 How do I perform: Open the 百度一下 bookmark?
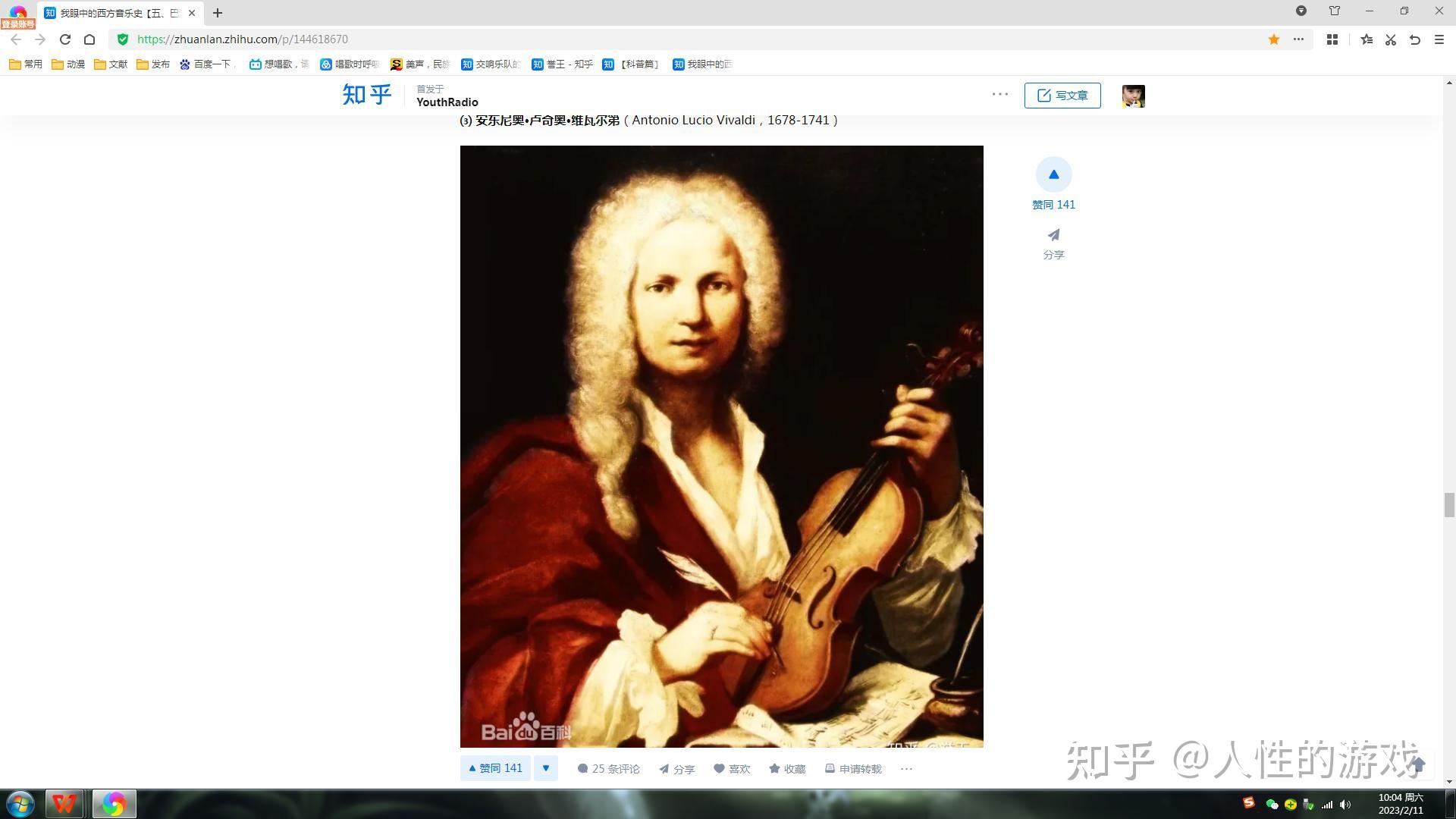click(x=208, y=64)
